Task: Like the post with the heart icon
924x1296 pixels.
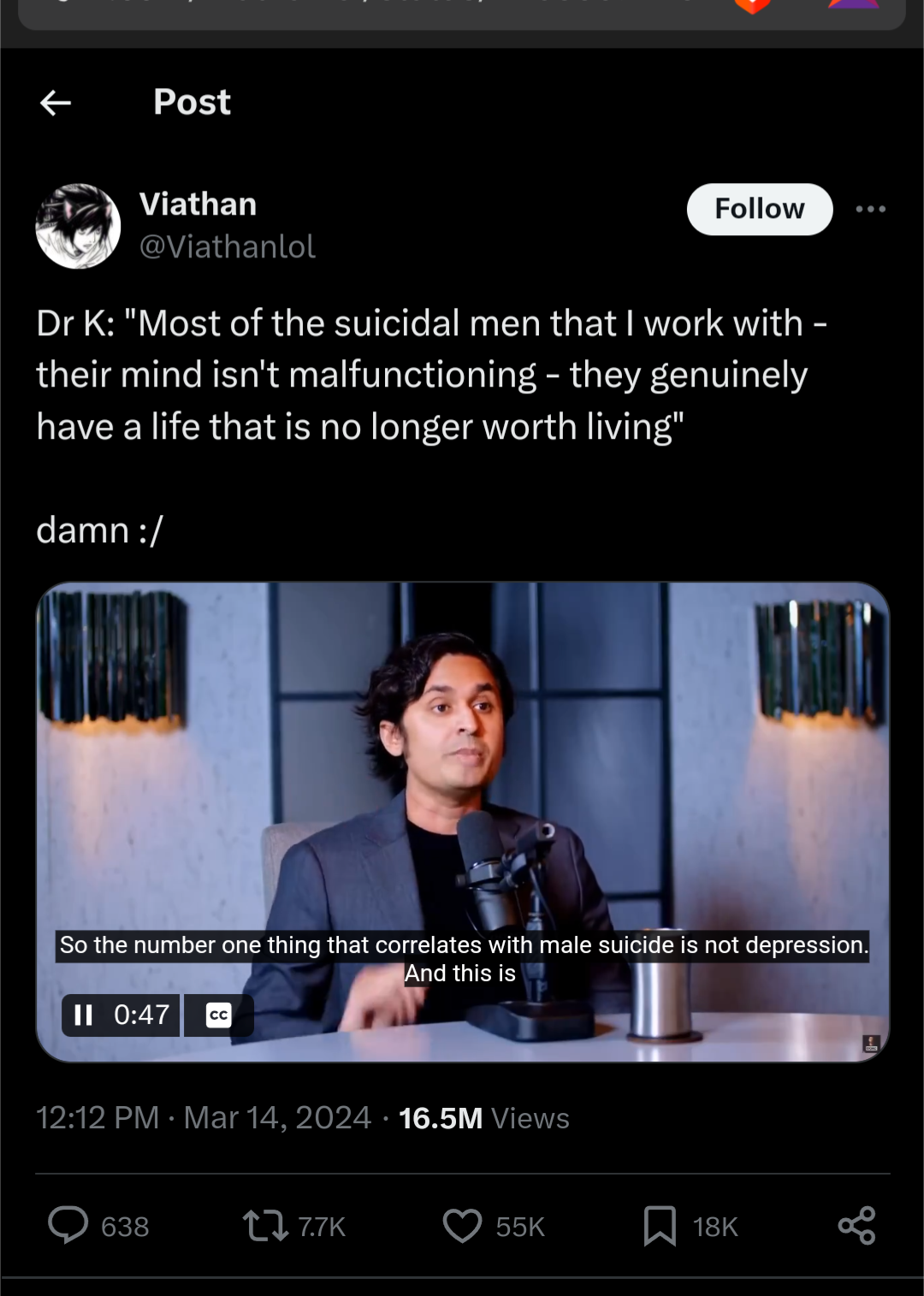Action: [x=462, y=1225]
